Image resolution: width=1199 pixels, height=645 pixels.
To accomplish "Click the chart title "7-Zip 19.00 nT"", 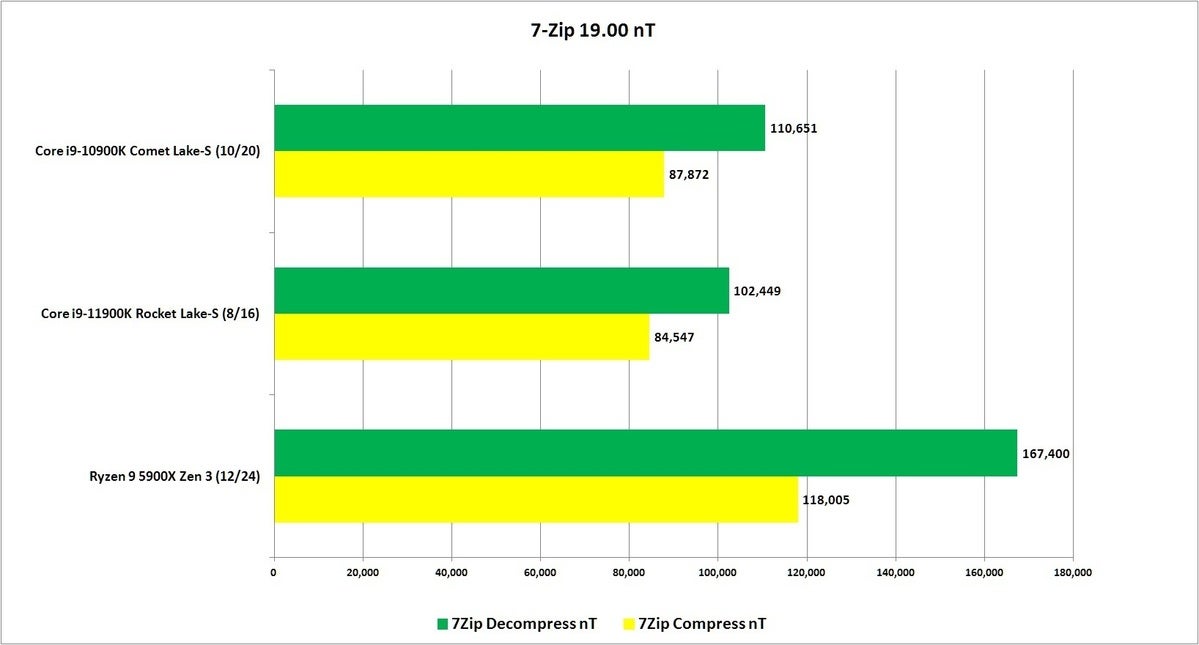I will (x=593, y=31).
